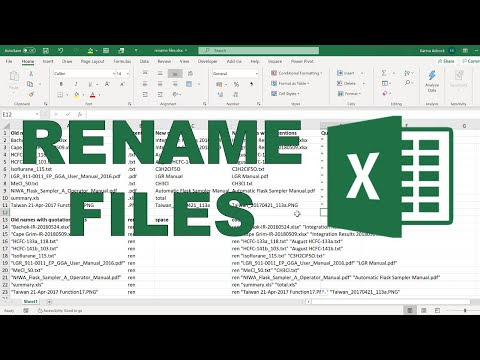This screenshot has width=480, height=360.
Task: Open the Page Layout tab
Action: 92,61
